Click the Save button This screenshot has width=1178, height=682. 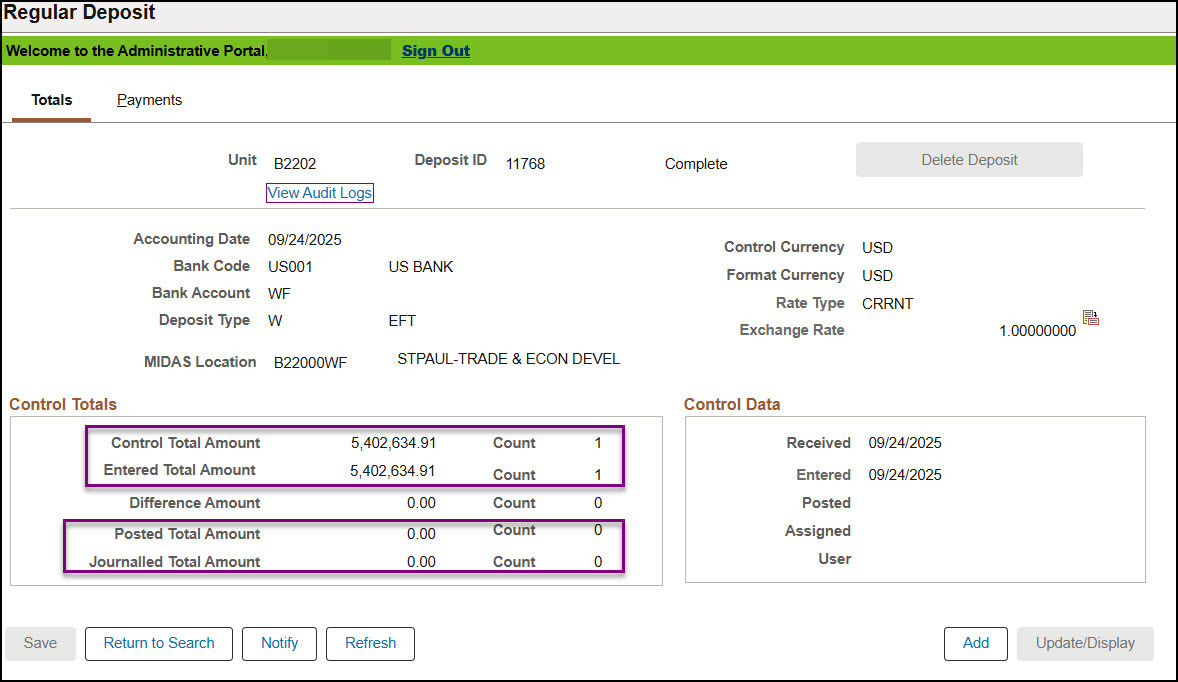[x=40, y=643]
